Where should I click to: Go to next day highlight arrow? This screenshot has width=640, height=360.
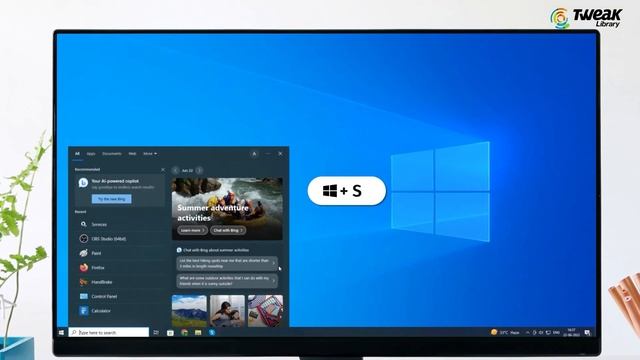[x=199, y=170]
